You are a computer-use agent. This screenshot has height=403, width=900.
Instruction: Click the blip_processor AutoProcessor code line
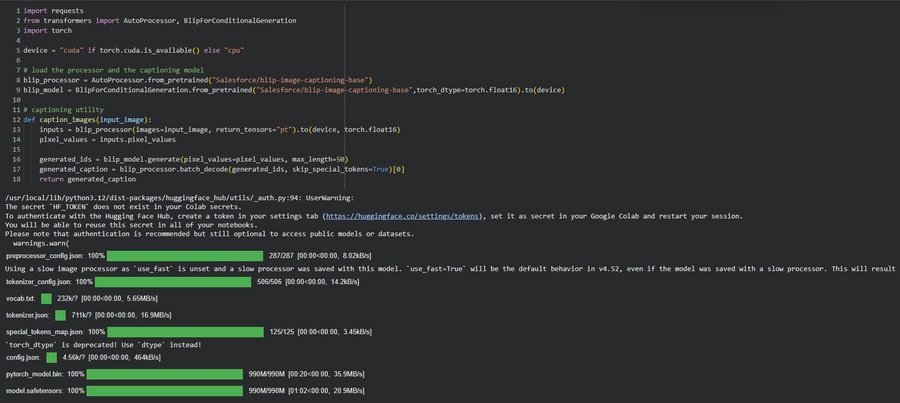pos(198,80)
